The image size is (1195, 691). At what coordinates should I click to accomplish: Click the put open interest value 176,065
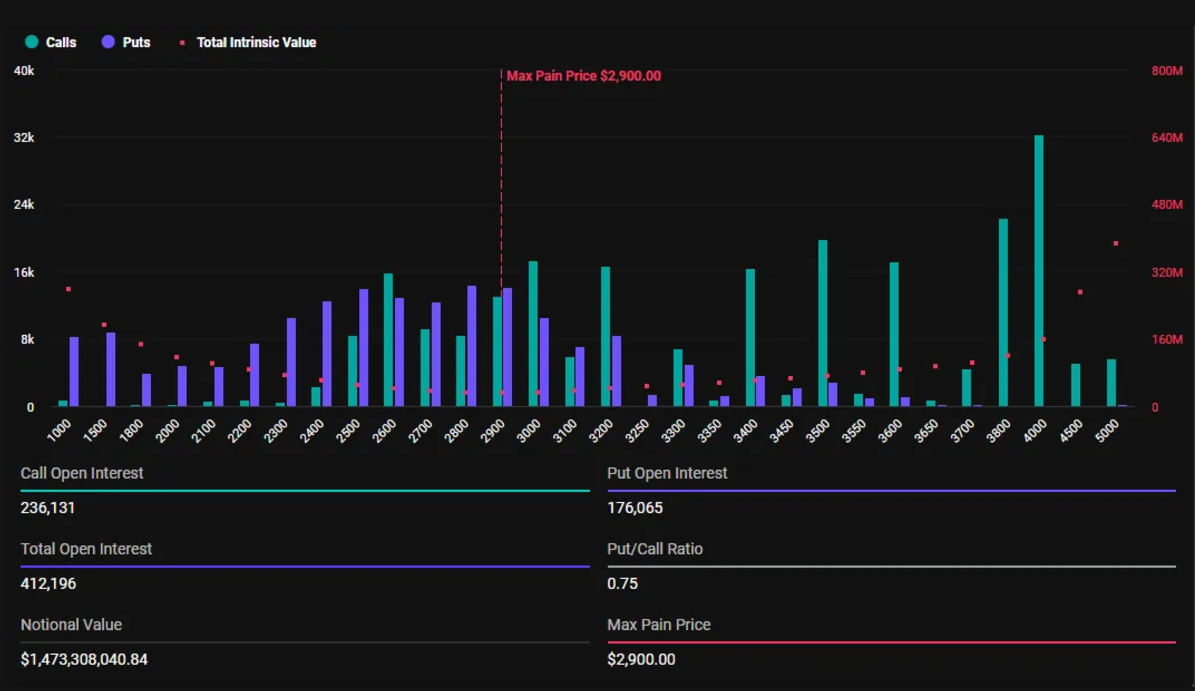point(635,508)
